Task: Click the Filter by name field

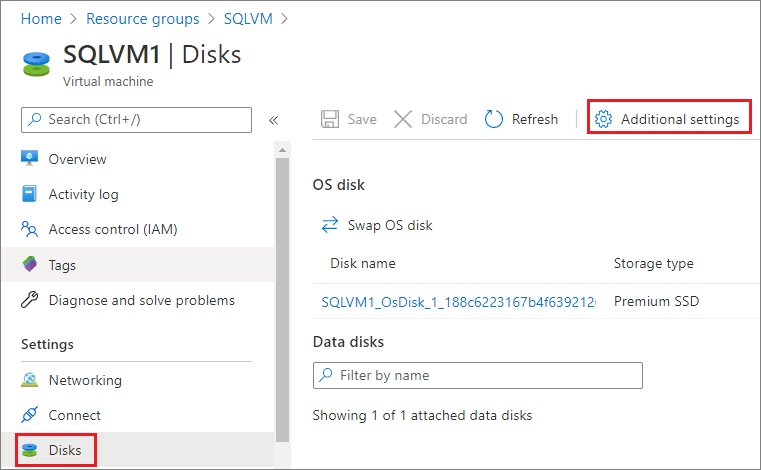Action: coord(478,375)
